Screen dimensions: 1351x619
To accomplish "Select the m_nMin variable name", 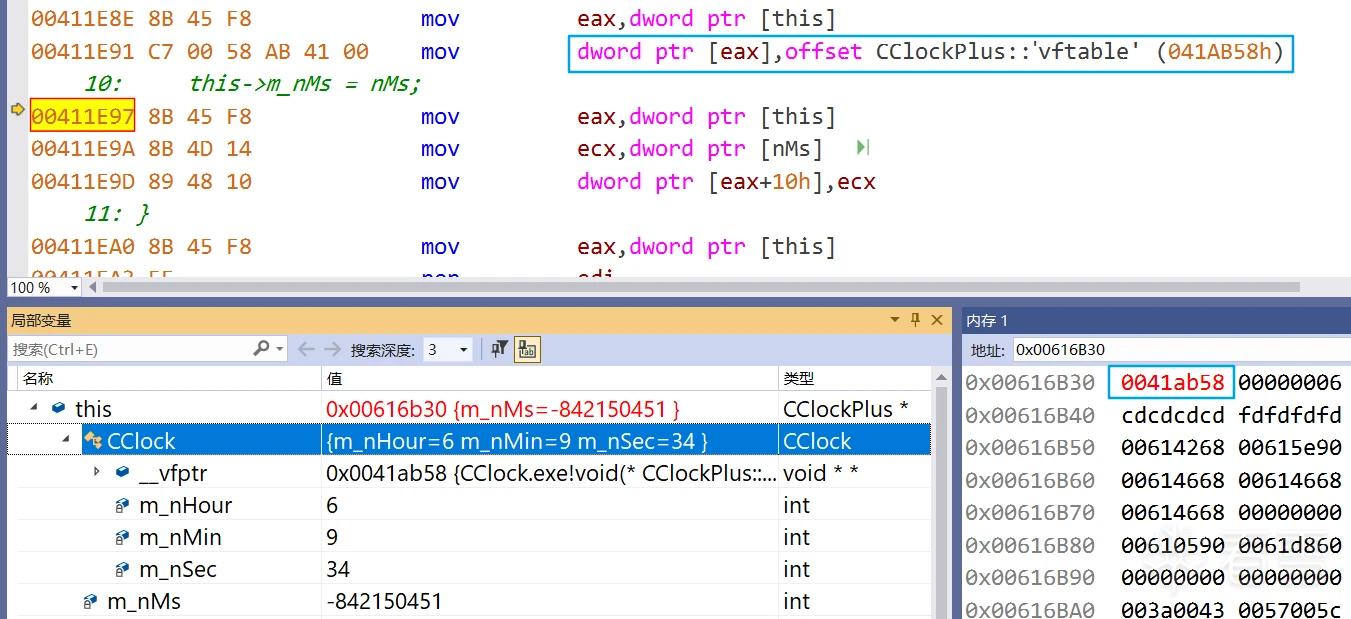I will click(x=181, y=537).
